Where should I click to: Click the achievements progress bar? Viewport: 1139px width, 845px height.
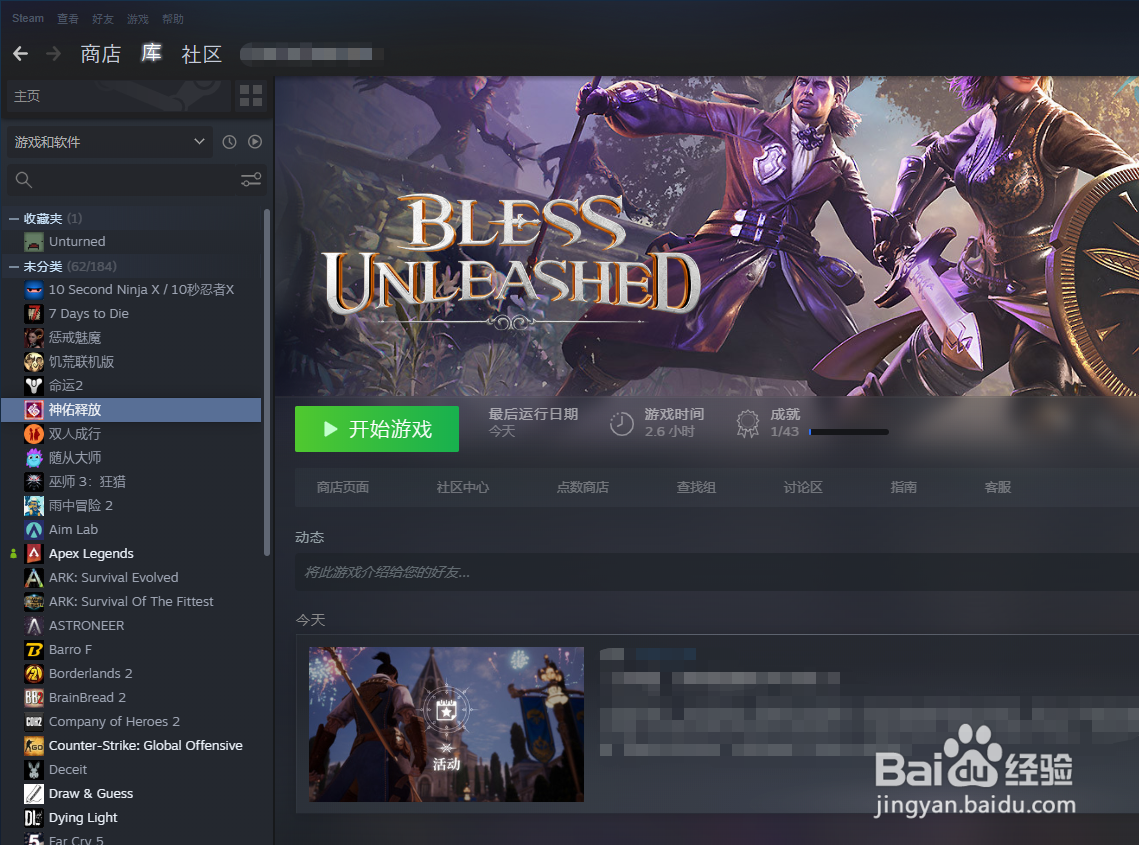point(848,432)
